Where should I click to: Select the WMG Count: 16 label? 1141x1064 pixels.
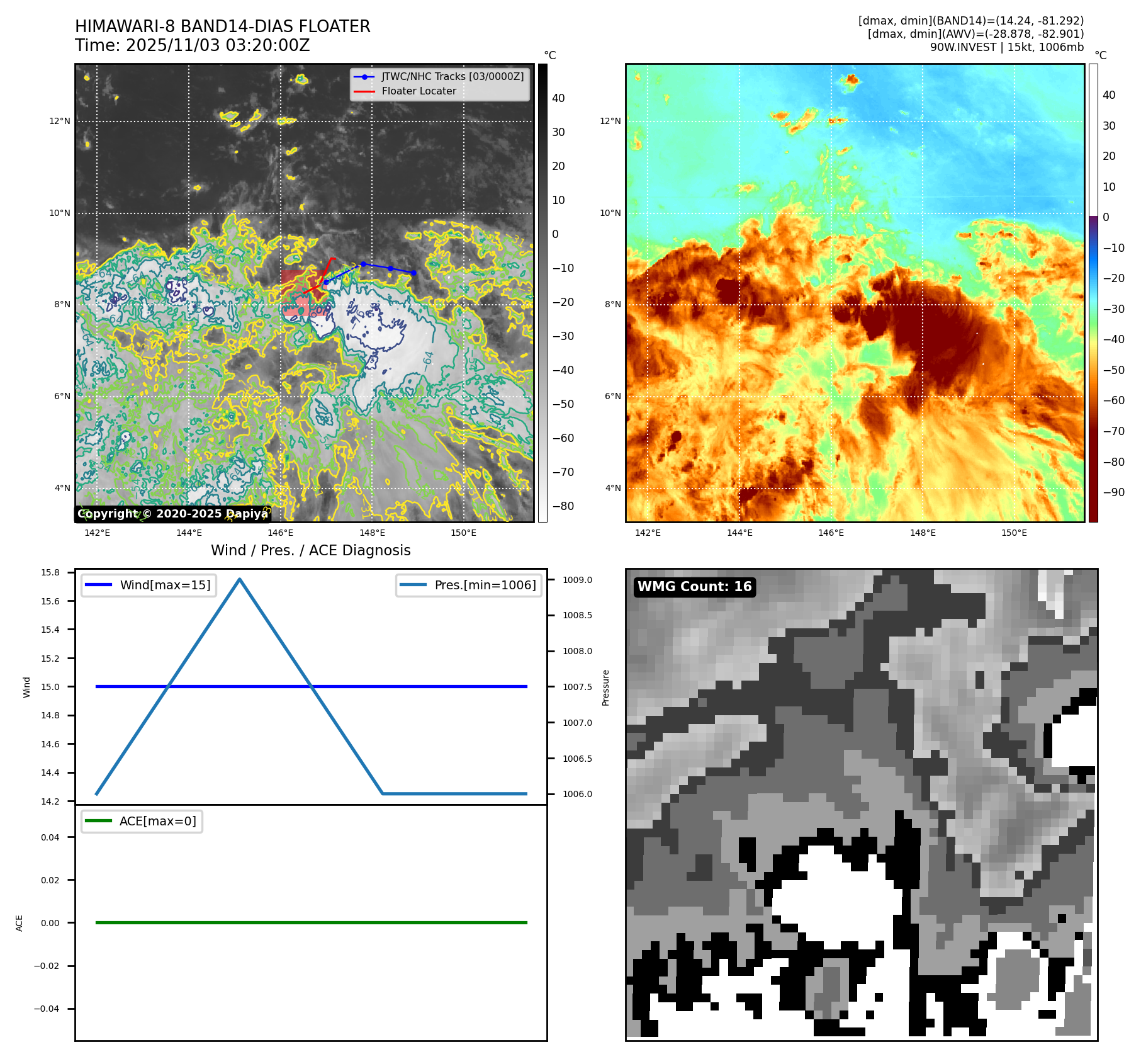(694, 587)
